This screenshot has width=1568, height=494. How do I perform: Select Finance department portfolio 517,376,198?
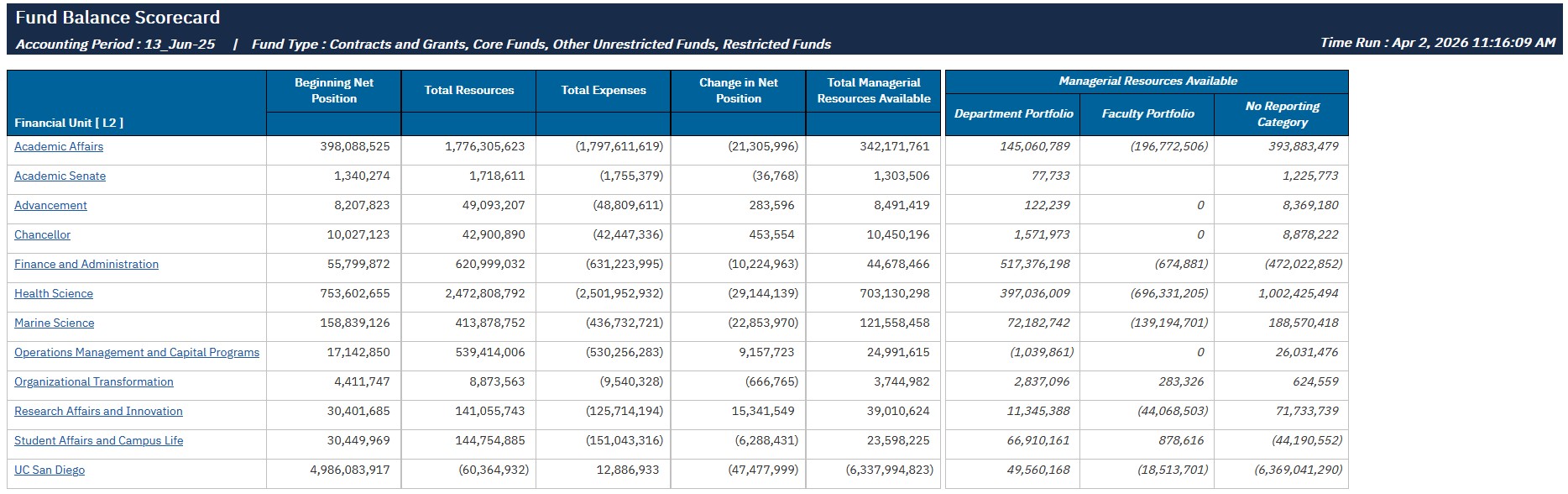click(1035, 264)
